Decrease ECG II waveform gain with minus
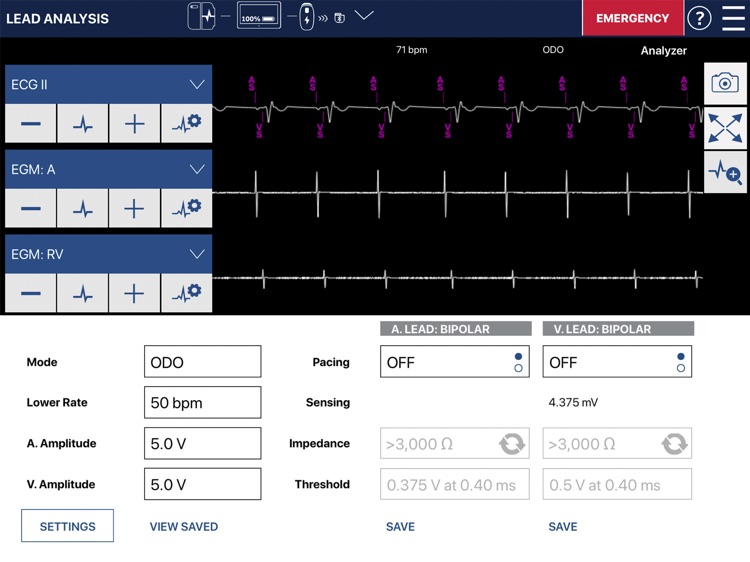The width and height of the screenshot is (750, 562). pos(31,124)
